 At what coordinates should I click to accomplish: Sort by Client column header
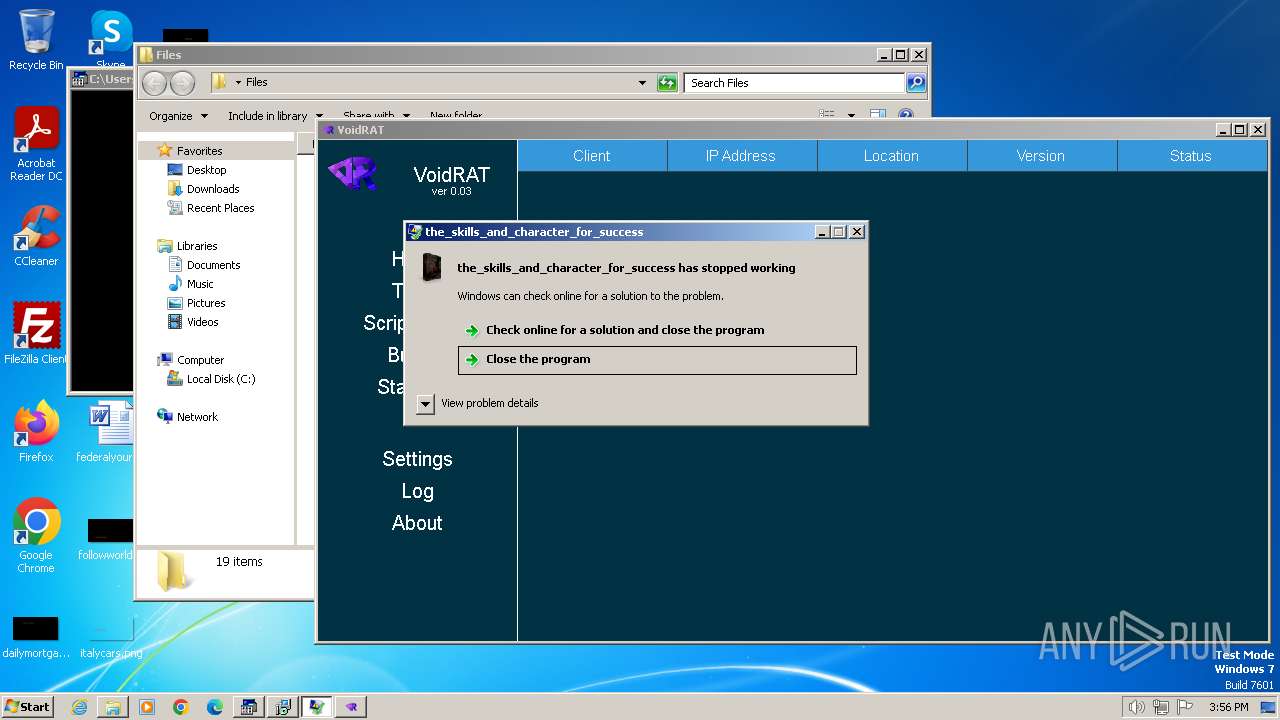[x=592, y=156]
